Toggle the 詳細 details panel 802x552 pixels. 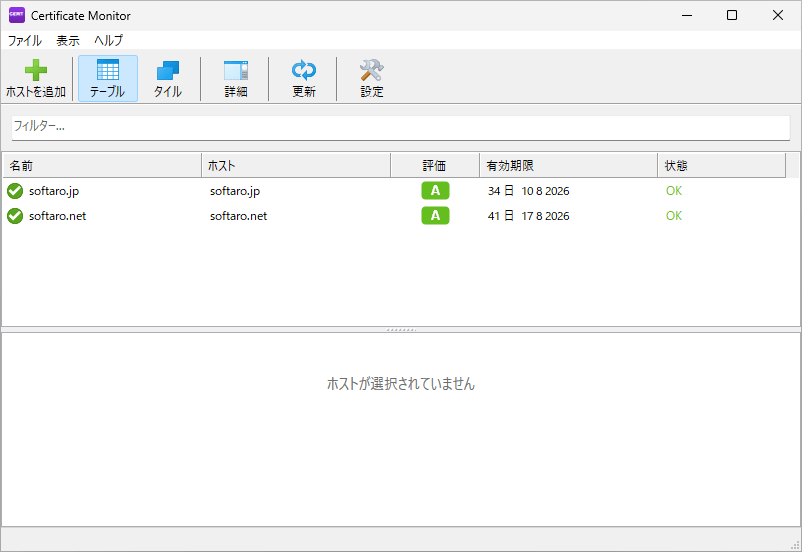click(236, 78)
